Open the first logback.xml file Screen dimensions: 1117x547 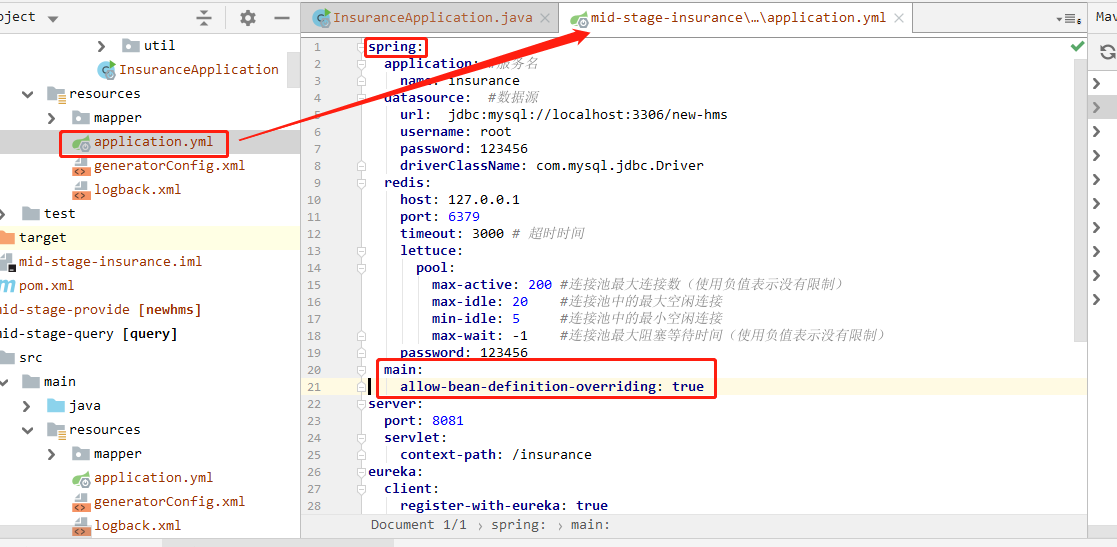tap(137, 189)
